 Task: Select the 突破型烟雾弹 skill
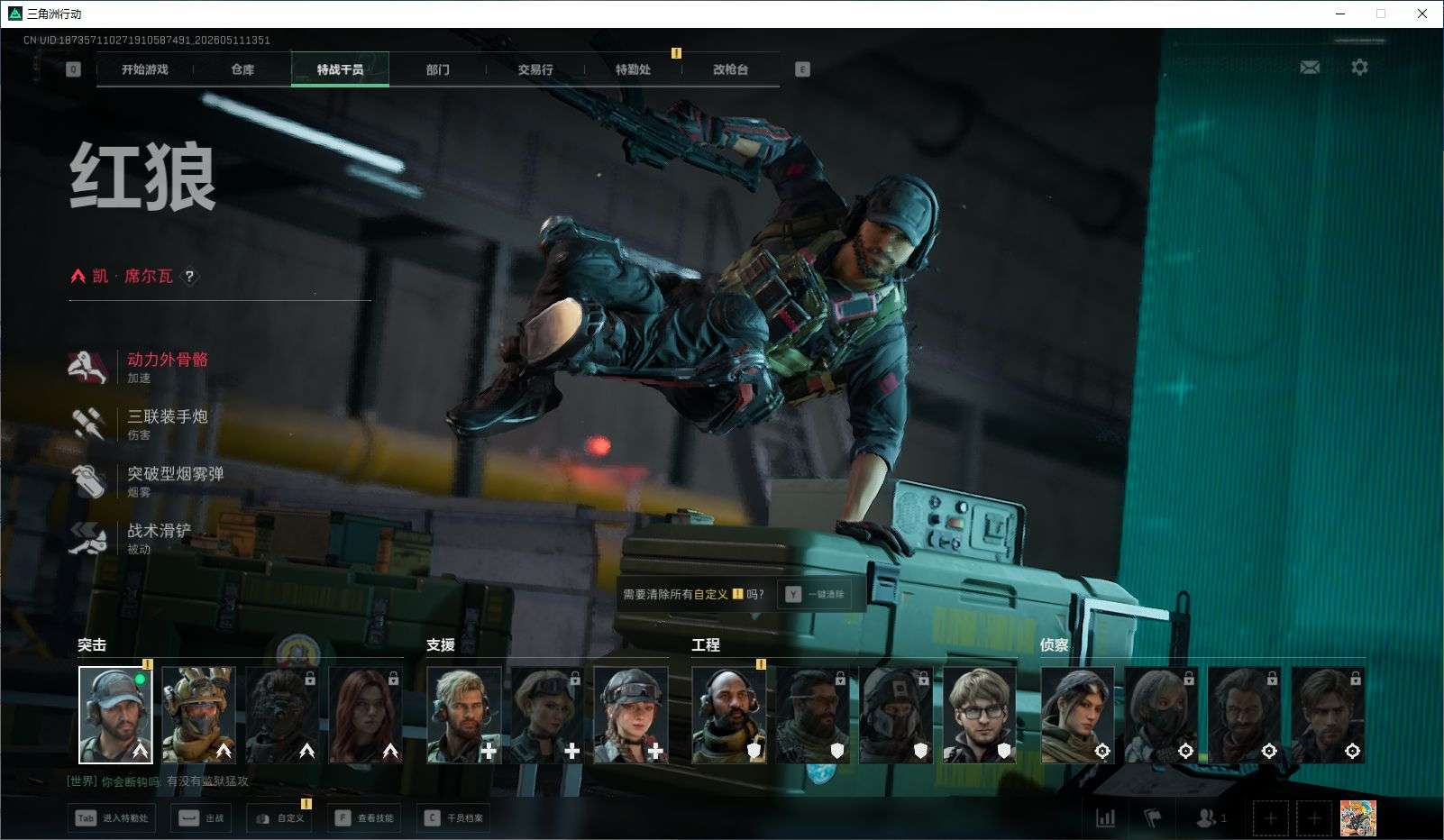pyautogui.click(x=147, y=480)
